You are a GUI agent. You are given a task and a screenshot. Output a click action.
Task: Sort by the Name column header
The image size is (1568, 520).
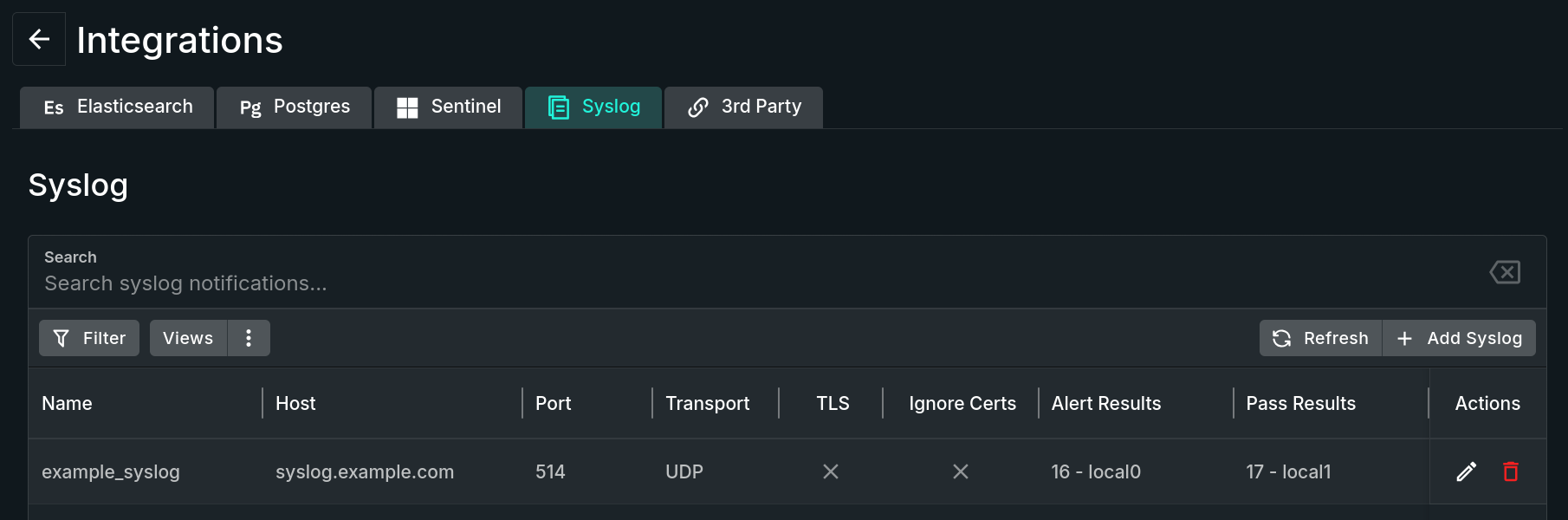coord(67,404)
